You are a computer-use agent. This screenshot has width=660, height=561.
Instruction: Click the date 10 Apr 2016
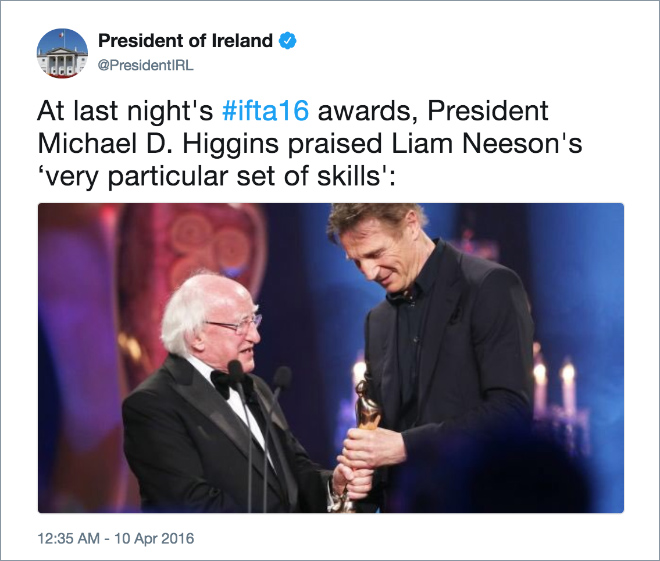(154, 538)
